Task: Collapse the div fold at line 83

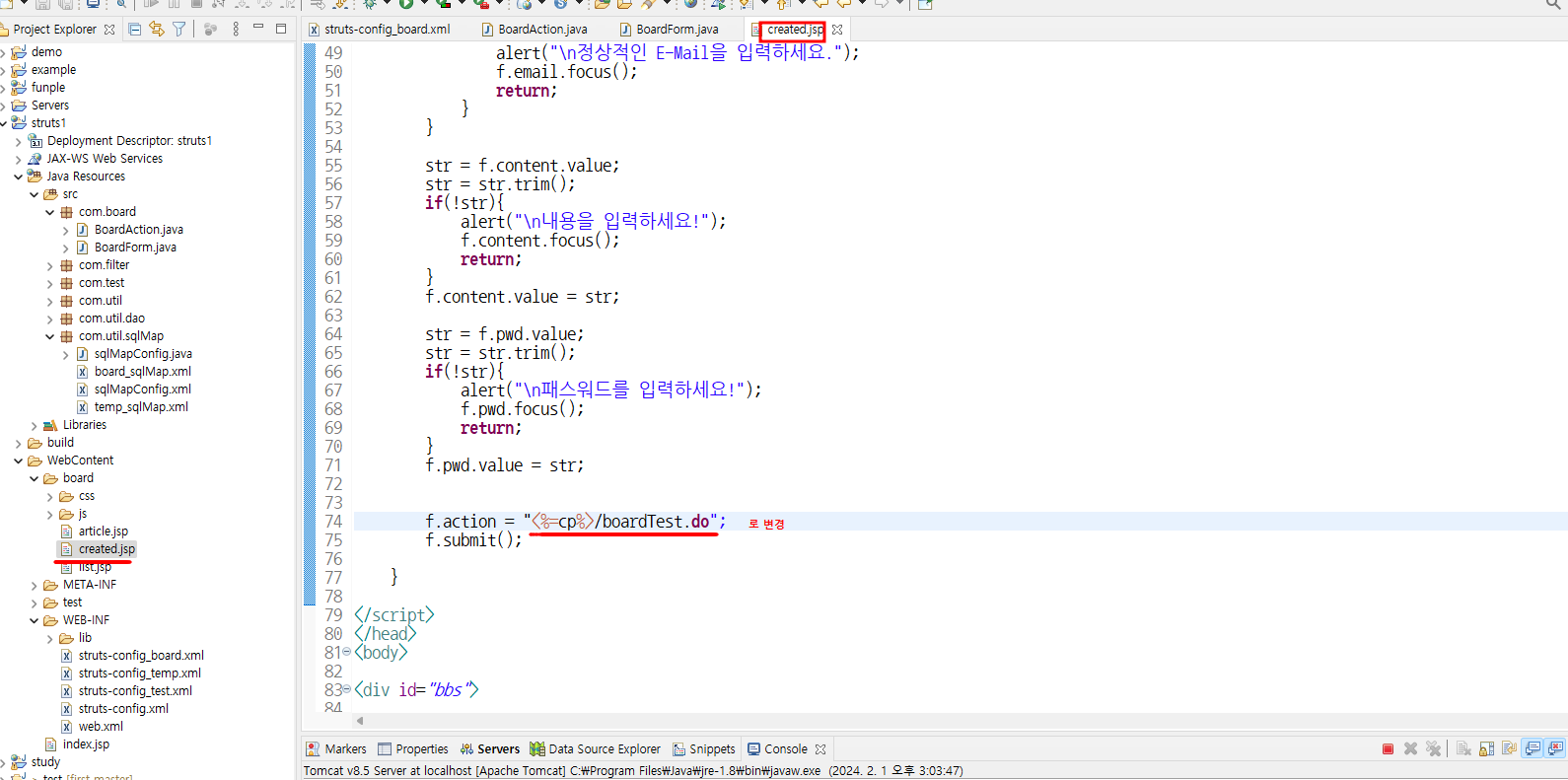Action: [346, 689]
